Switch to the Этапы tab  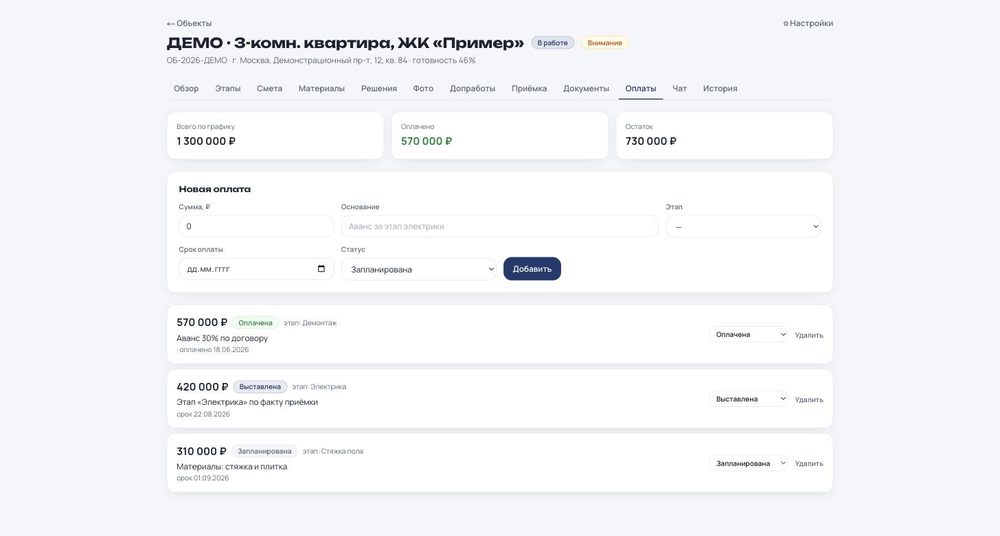tap(228, 89)
